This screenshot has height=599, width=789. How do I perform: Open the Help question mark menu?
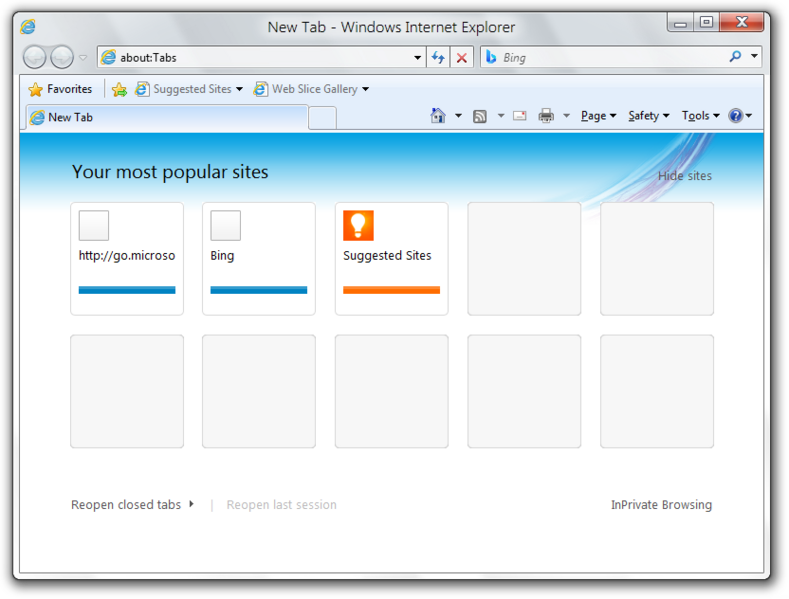pyautogui.click(x=740, y=116)
